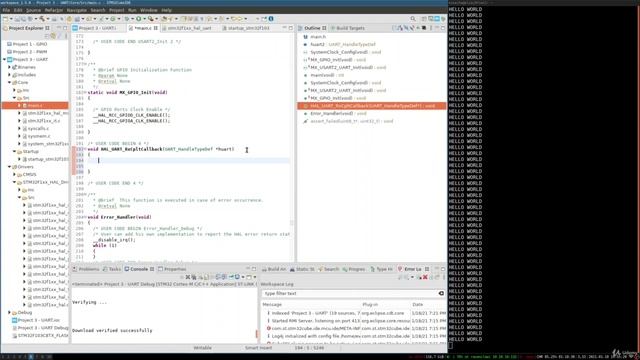Select huart2 variable in Outline
Viewport: 640px width, 360px height.
pyautogui.click(x=342, y=44)
